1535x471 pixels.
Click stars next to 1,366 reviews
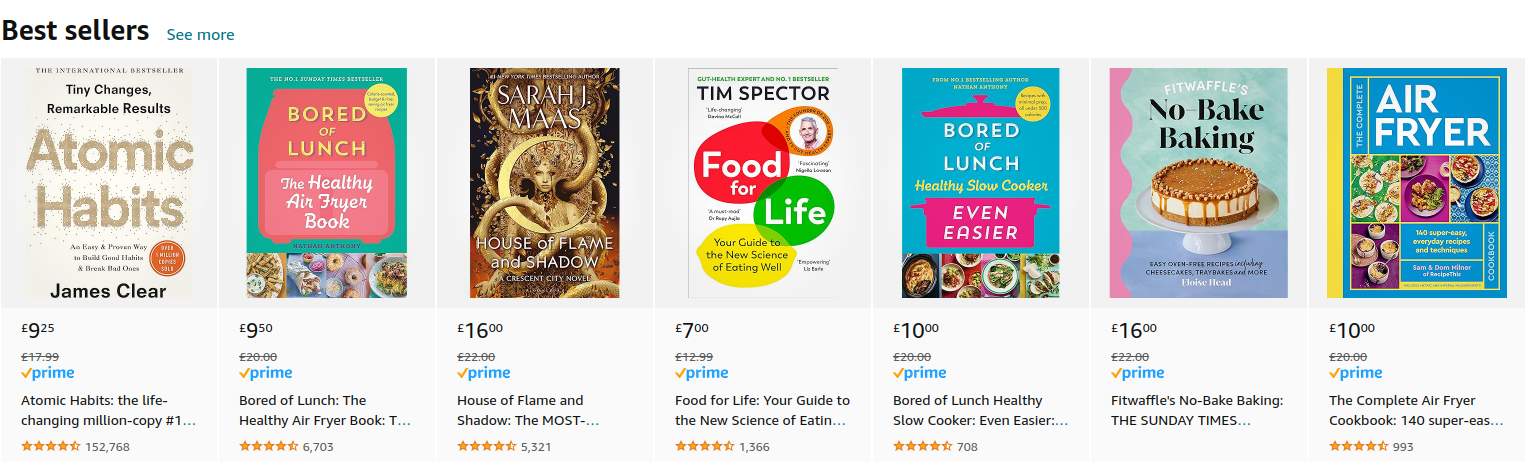(705, 446)
